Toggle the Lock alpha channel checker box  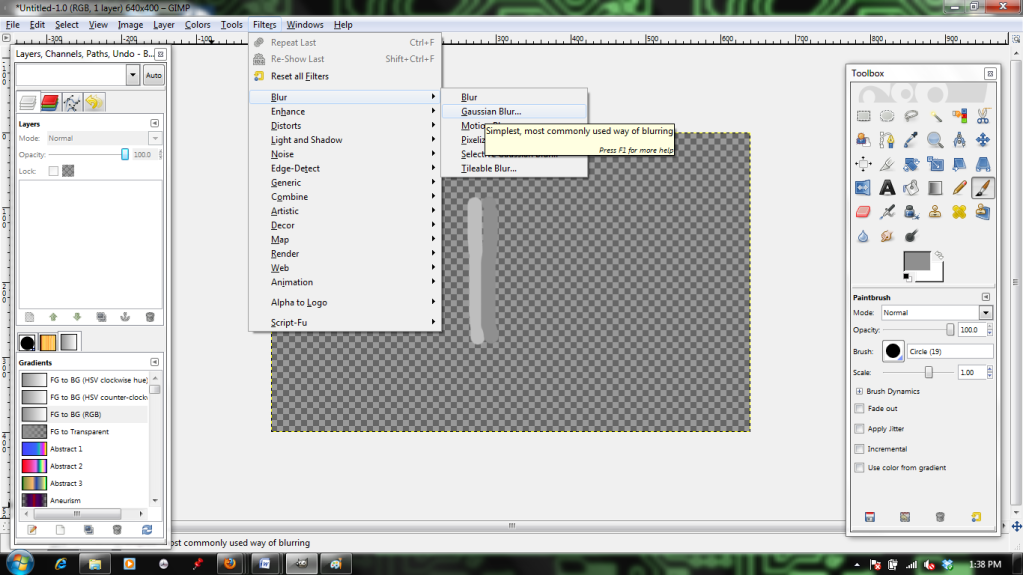click(68, 171)
